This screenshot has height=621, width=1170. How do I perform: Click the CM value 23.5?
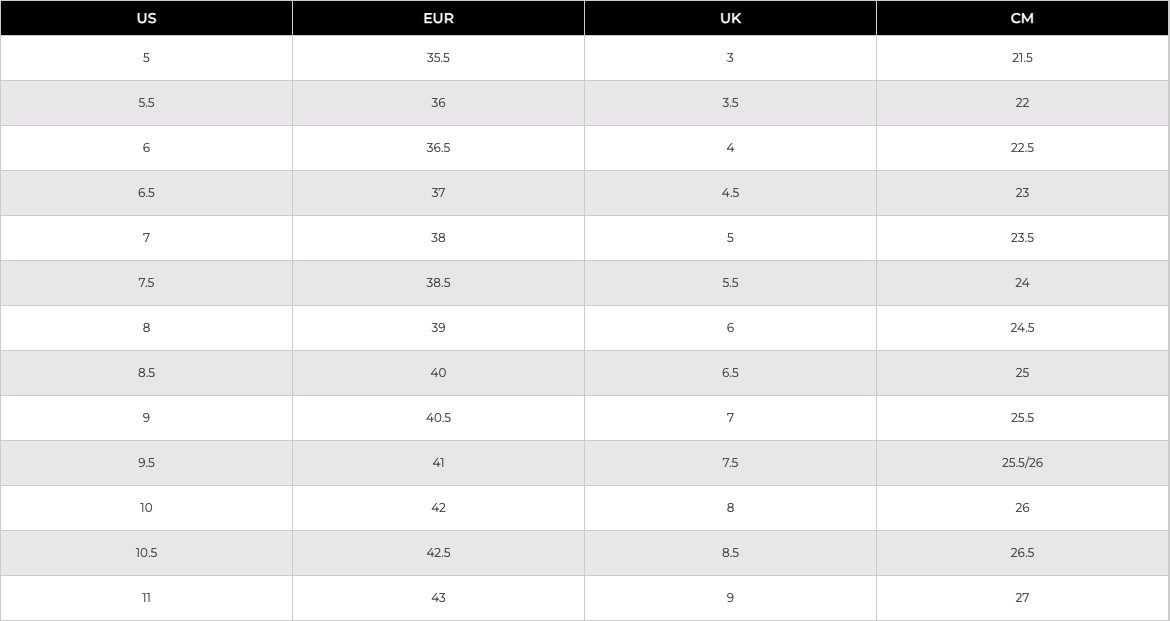[1022, 238]
